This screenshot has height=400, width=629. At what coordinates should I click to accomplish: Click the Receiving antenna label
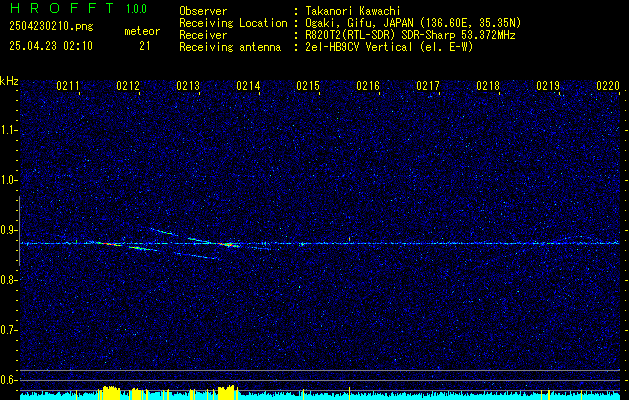pos(230,47)
